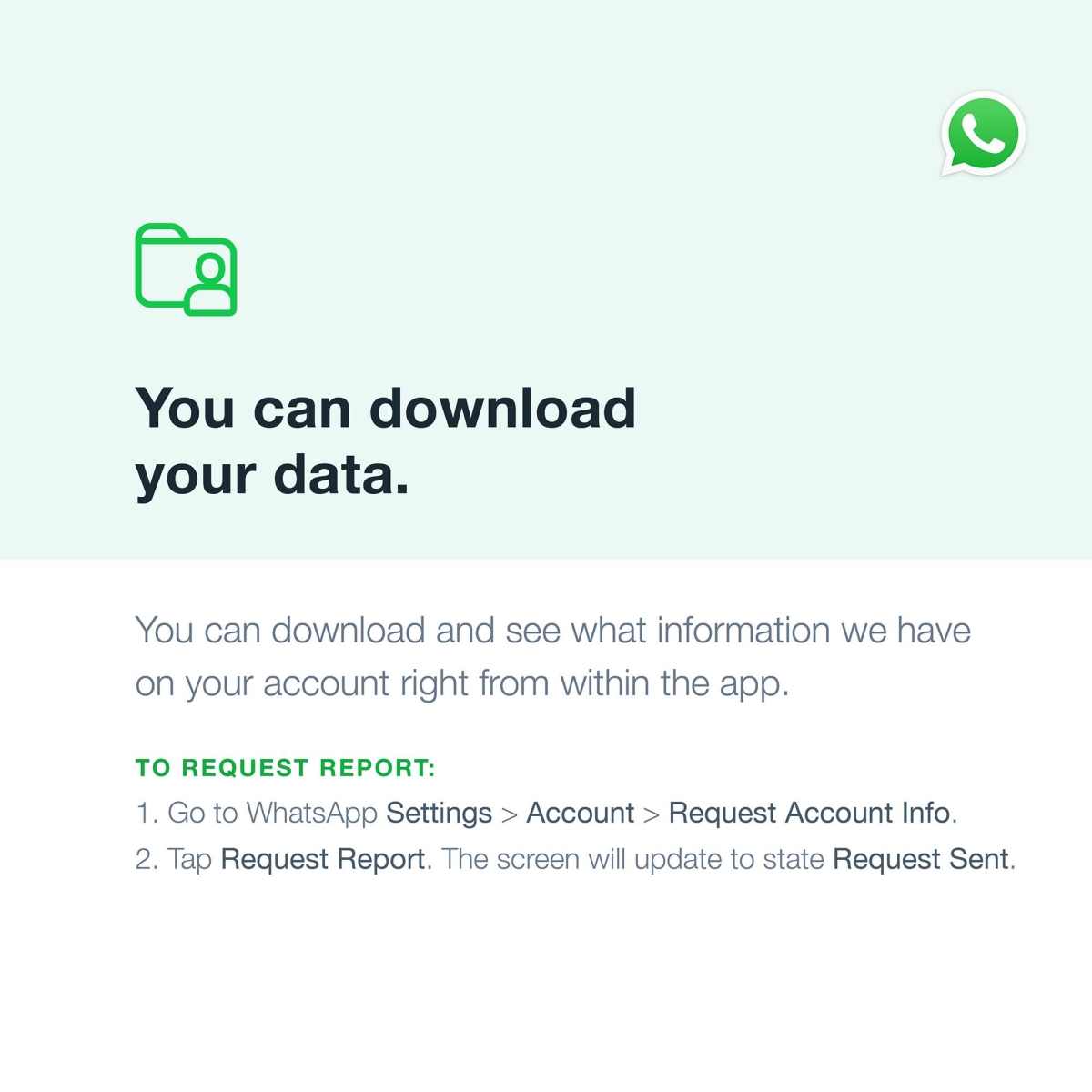Click the 'Request Account Info' text
This screenshot has width=1092, height=1092.
pos(809,813)
